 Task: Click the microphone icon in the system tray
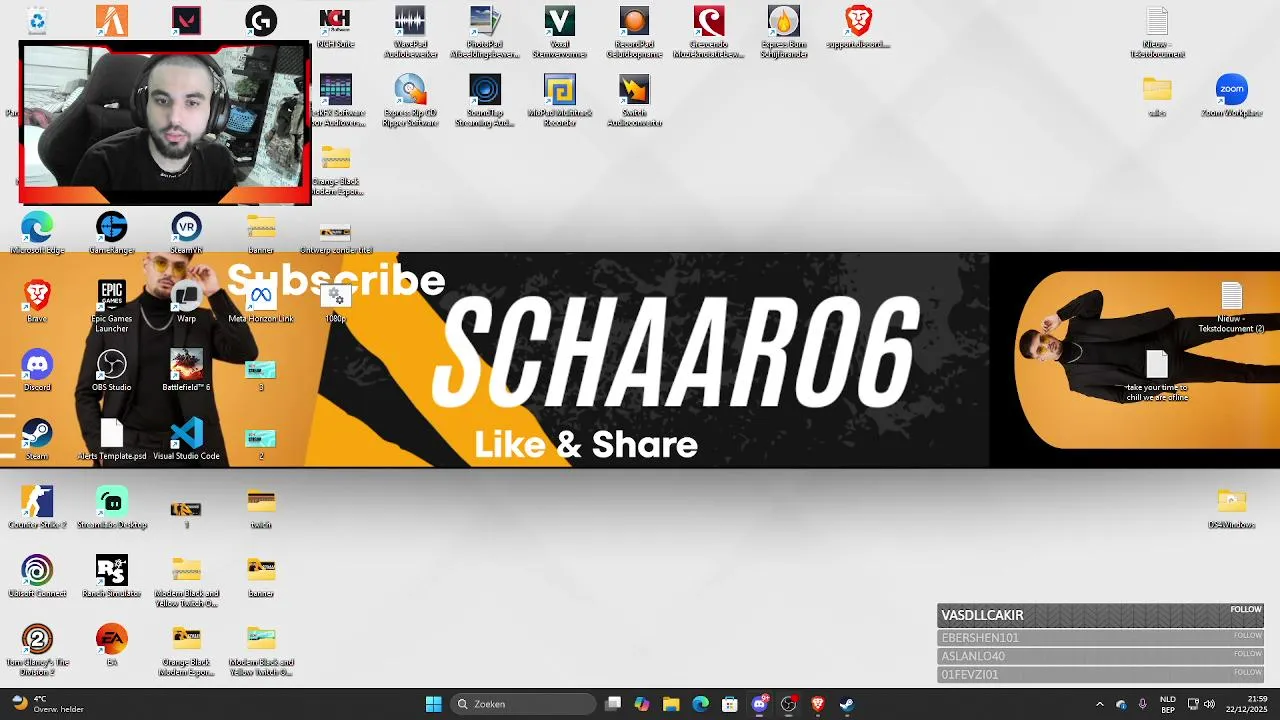point(1142,704)
